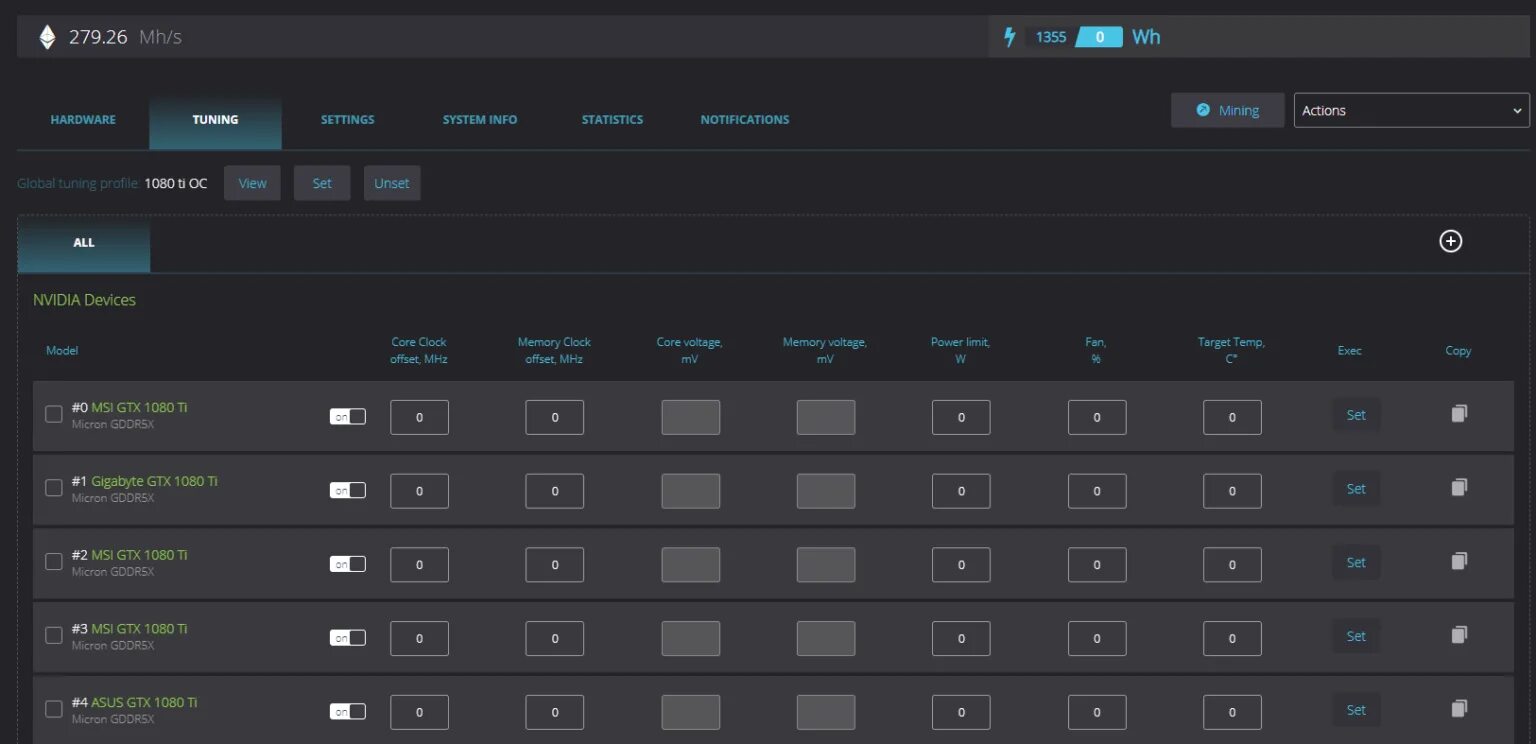Click the Mining button
This screenshot has height=744, width=1536.
point(1227,110)
